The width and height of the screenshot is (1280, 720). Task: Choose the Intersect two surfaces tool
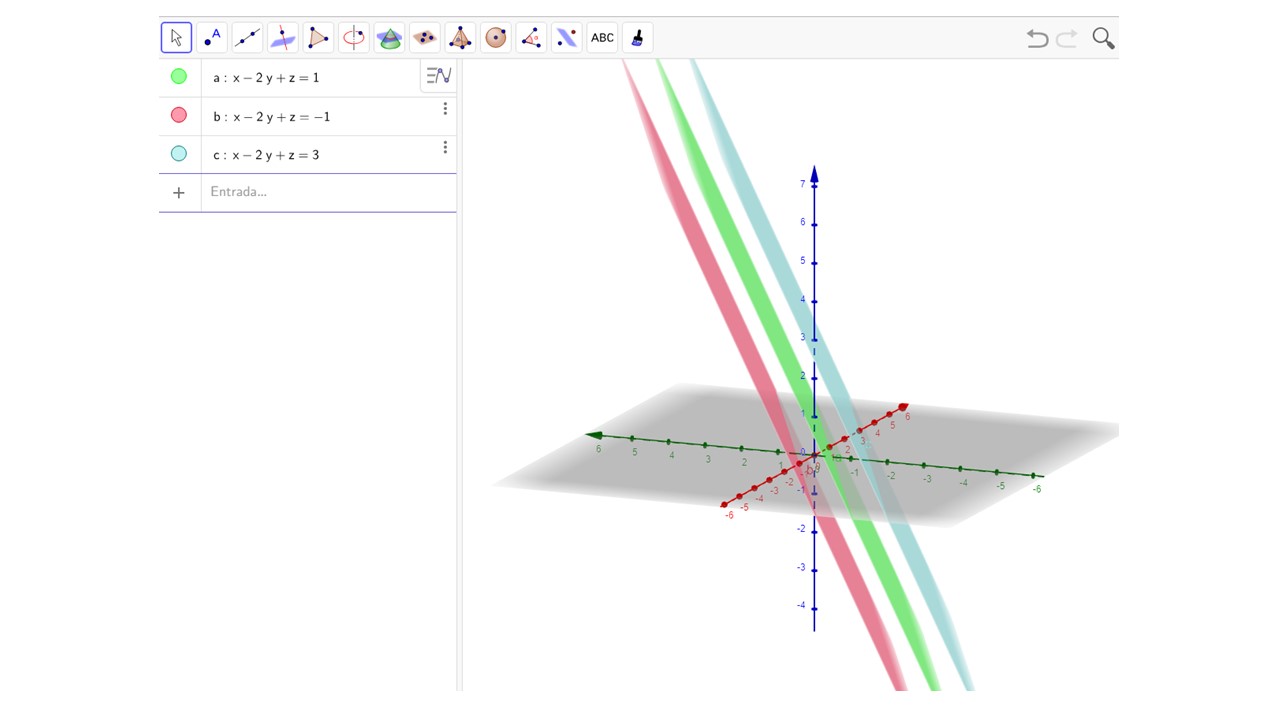point(389,38)
